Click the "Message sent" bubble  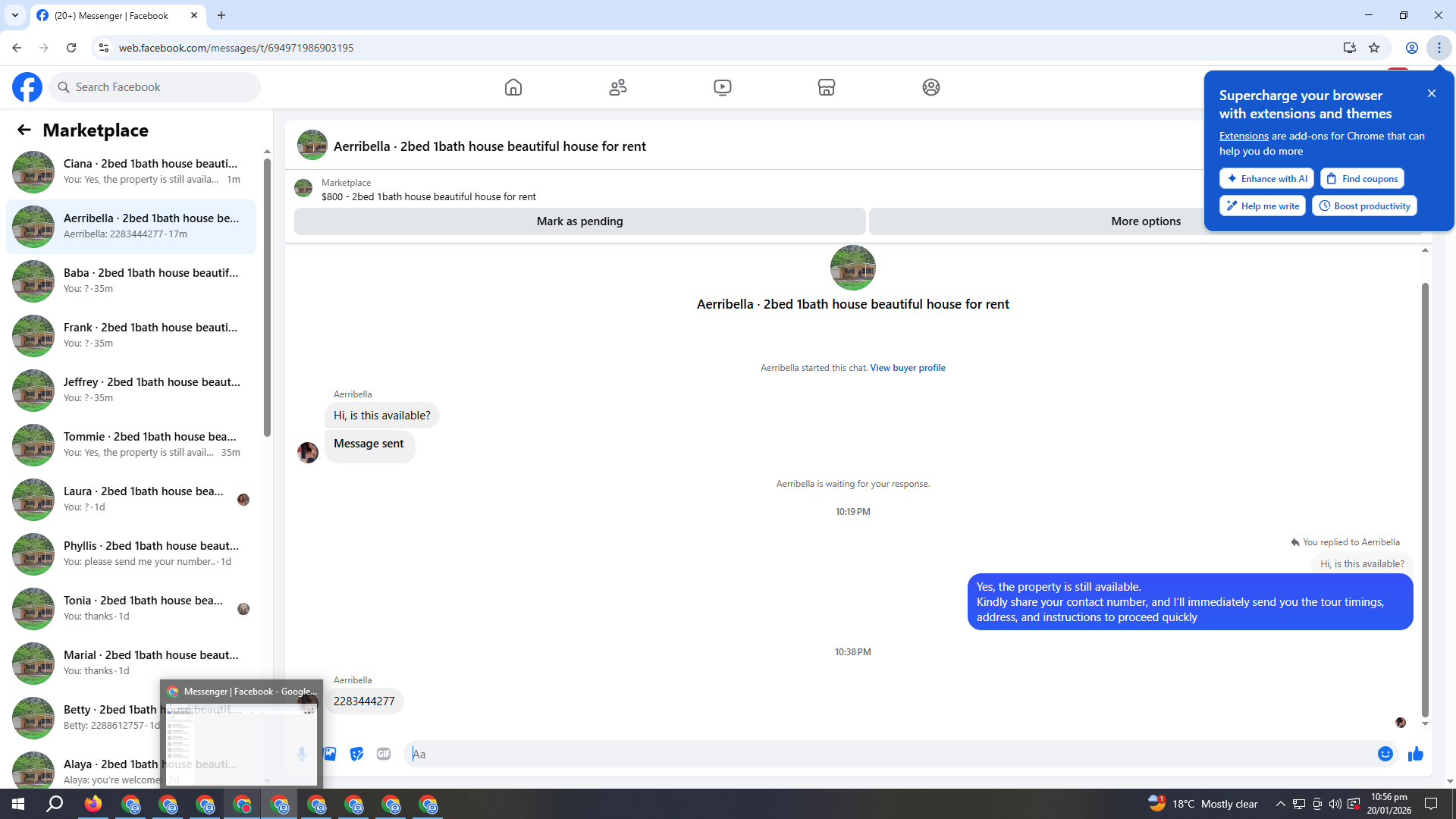(369, 444)
